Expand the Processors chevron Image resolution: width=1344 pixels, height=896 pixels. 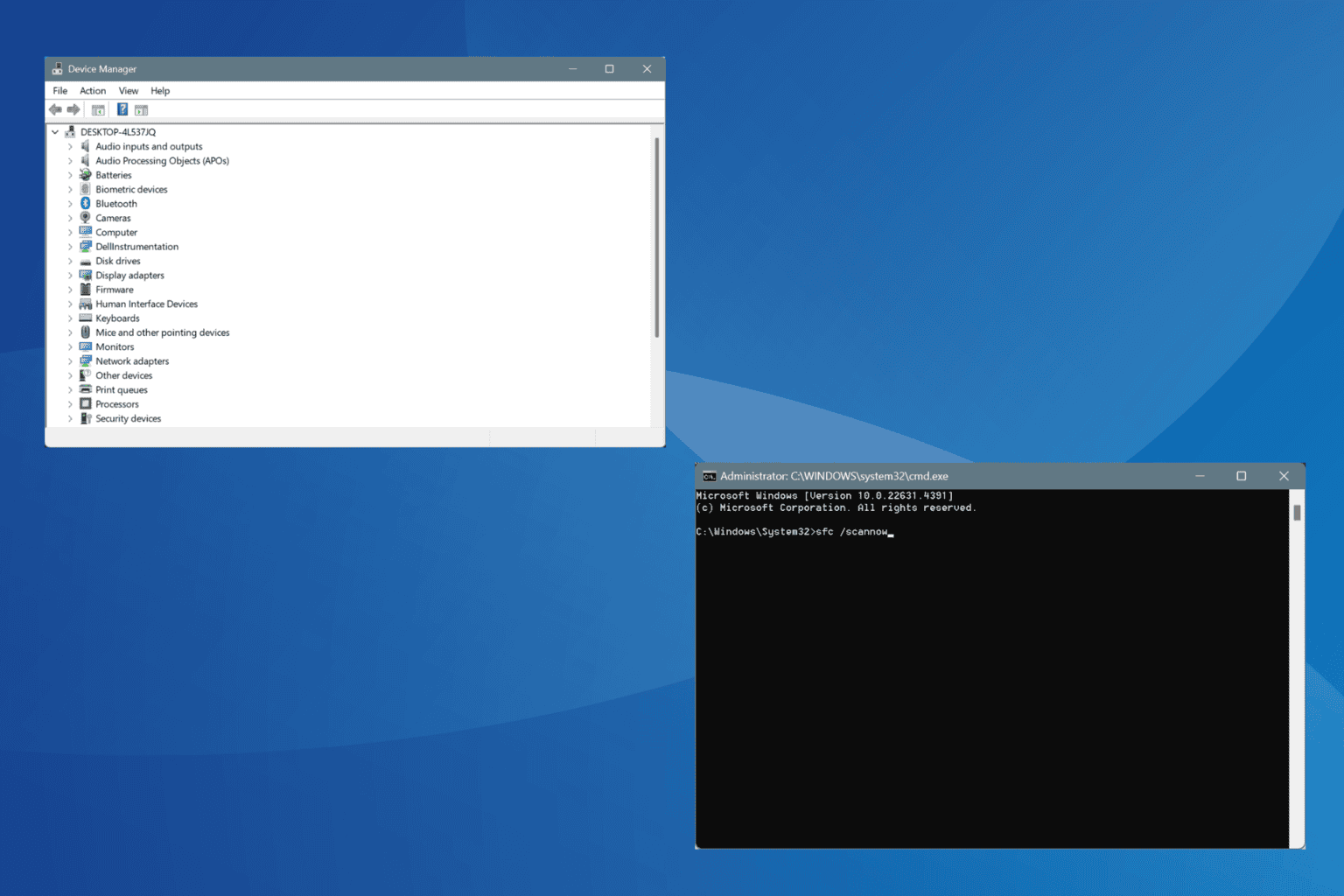[x=70, y=404]
